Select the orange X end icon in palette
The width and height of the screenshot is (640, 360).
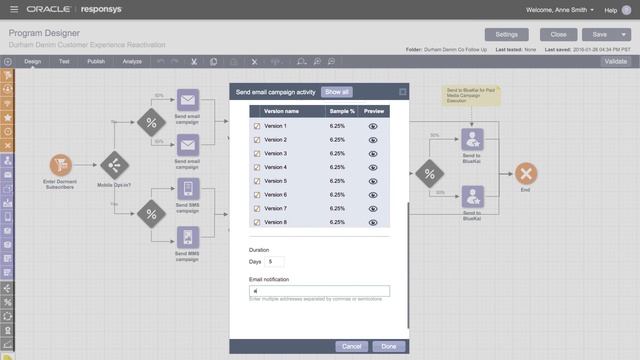[x=7, y=145]
